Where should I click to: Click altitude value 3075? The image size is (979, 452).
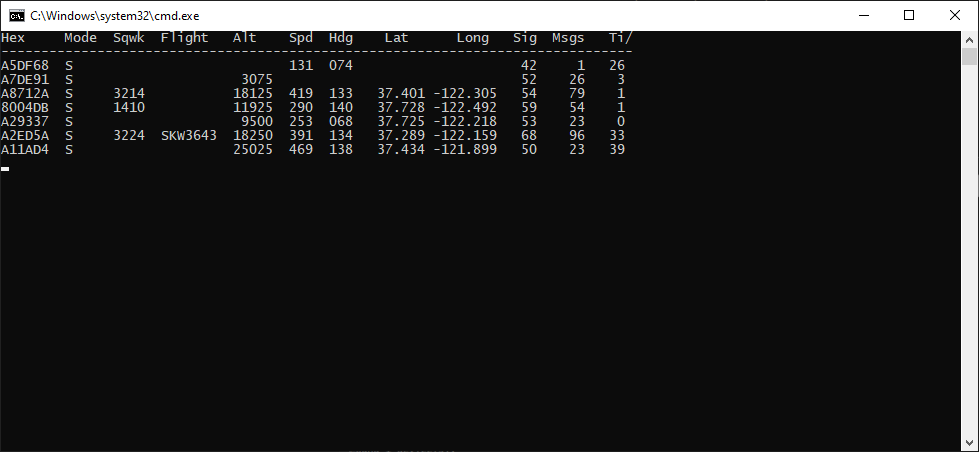click(257, 79)
